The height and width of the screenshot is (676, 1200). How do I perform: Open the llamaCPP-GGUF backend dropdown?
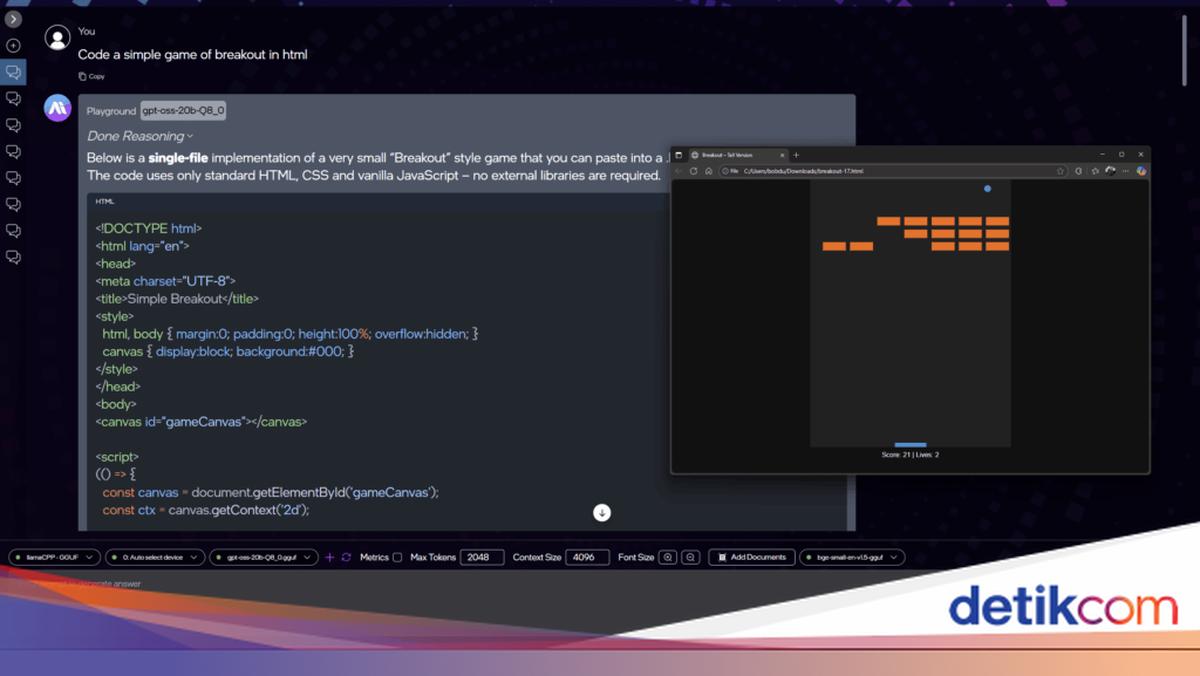(55, 557)
